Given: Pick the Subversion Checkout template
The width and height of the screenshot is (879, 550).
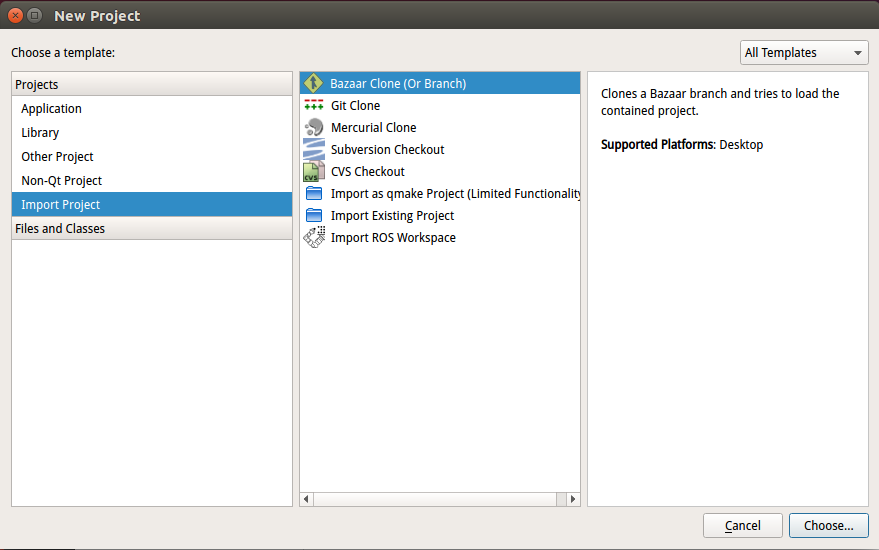Looking at the screenshot, I should click(x=440, y=149).
